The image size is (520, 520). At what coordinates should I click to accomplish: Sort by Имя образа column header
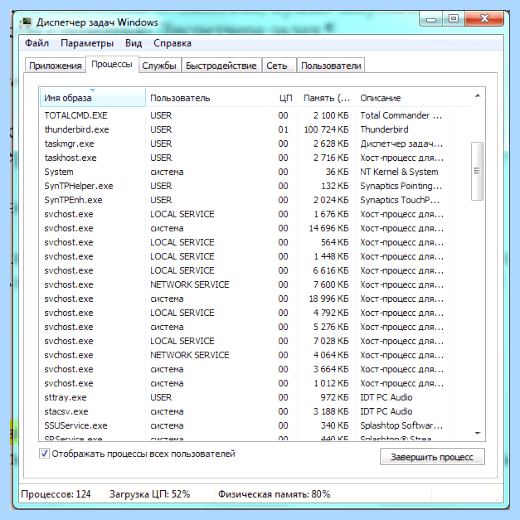click(93, 98)
